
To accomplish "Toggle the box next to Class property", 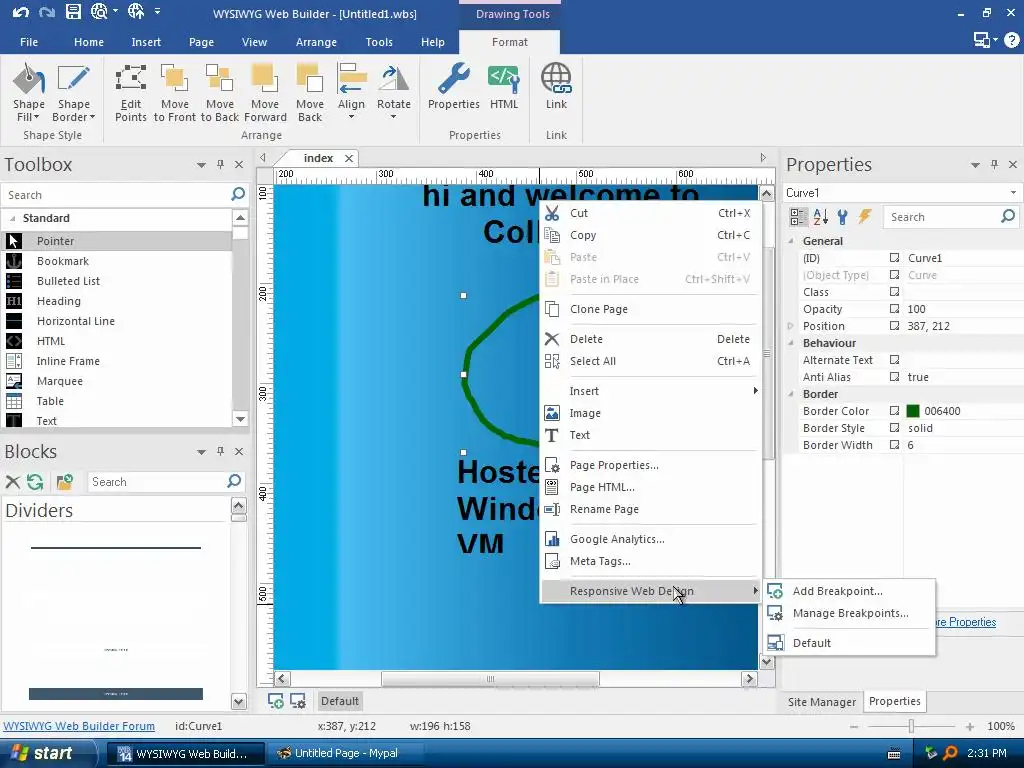I will coord(895,292).
